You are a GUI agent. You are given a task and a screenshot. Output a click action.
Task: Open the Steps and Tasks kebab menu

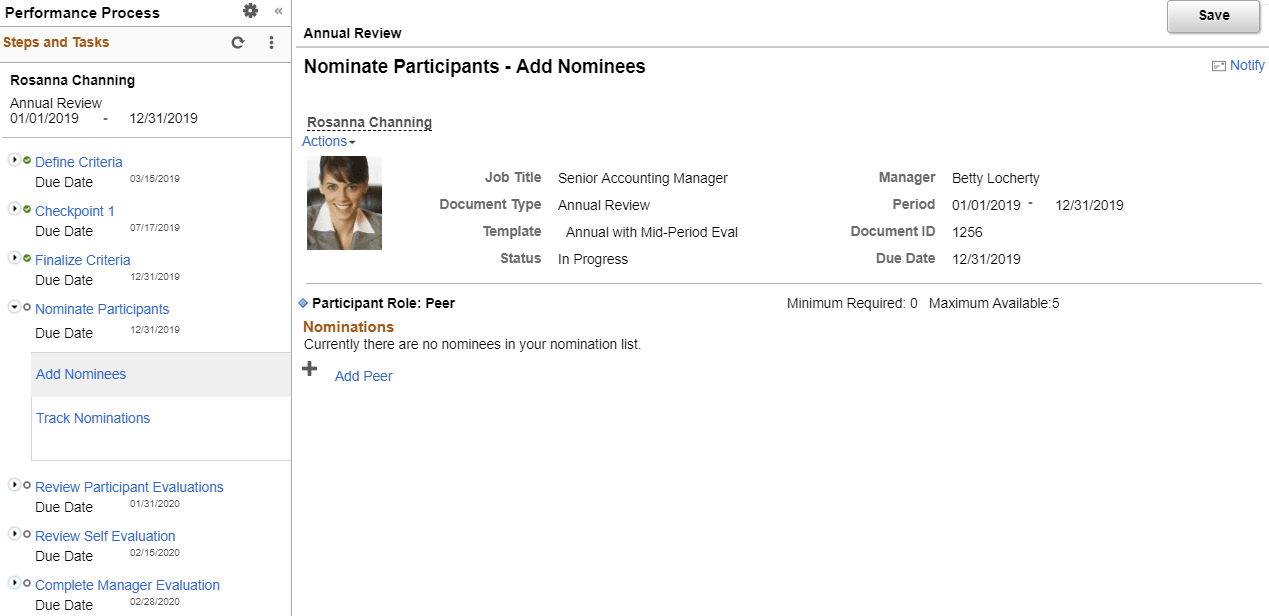(271, 43)
